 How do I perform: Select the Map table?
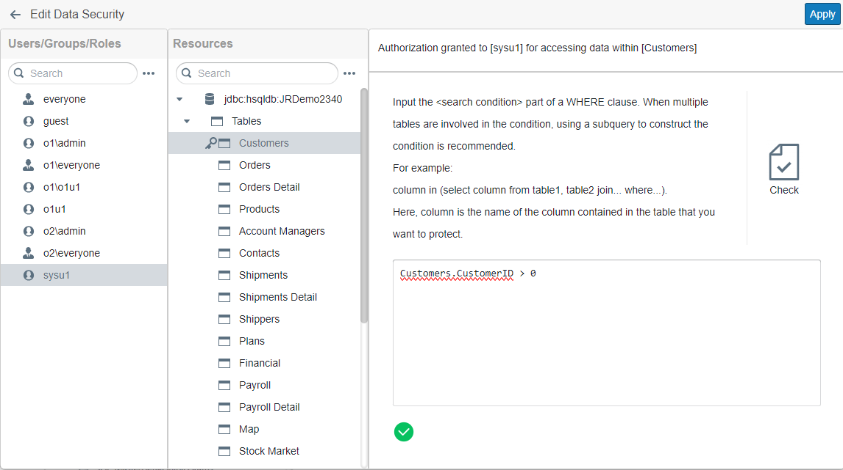tap(249, 430)
